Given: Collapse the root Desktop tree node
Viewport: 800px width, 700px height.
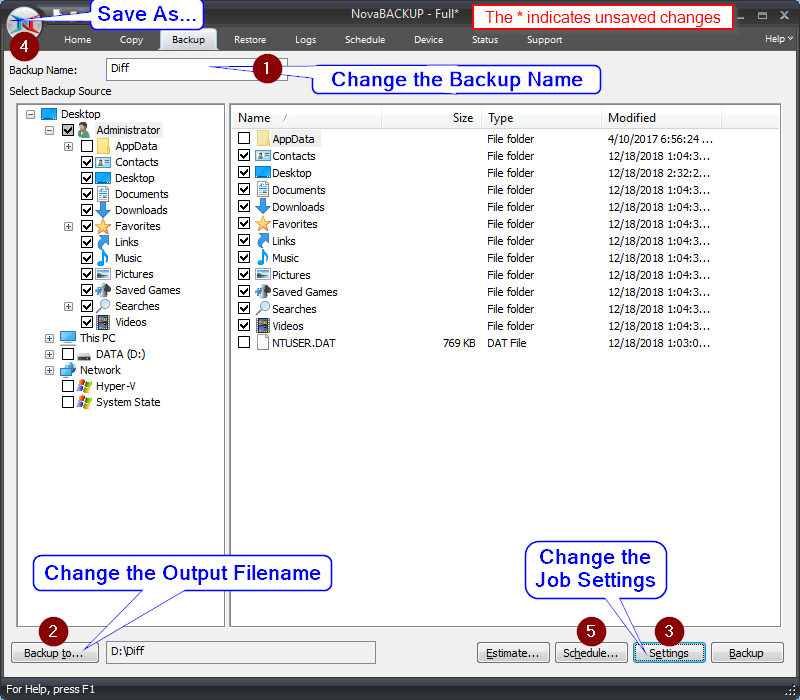Looking at the screenshot, I should point(31,114).
